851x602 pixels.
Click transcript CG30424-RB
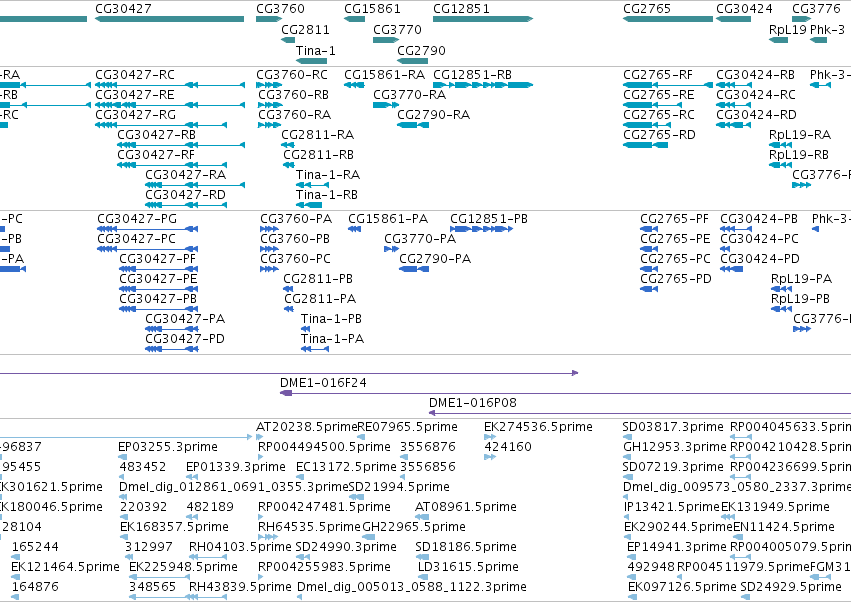pos(755,74)
